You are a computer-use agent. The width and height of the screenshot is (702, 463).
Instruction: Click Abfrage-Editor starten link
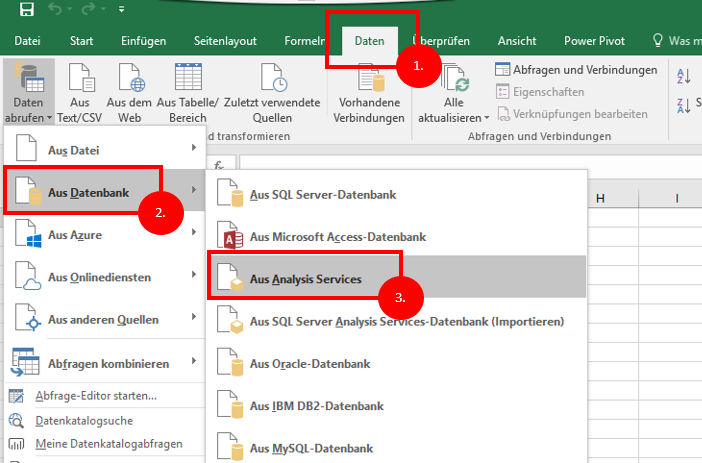[x=96, y=396]
